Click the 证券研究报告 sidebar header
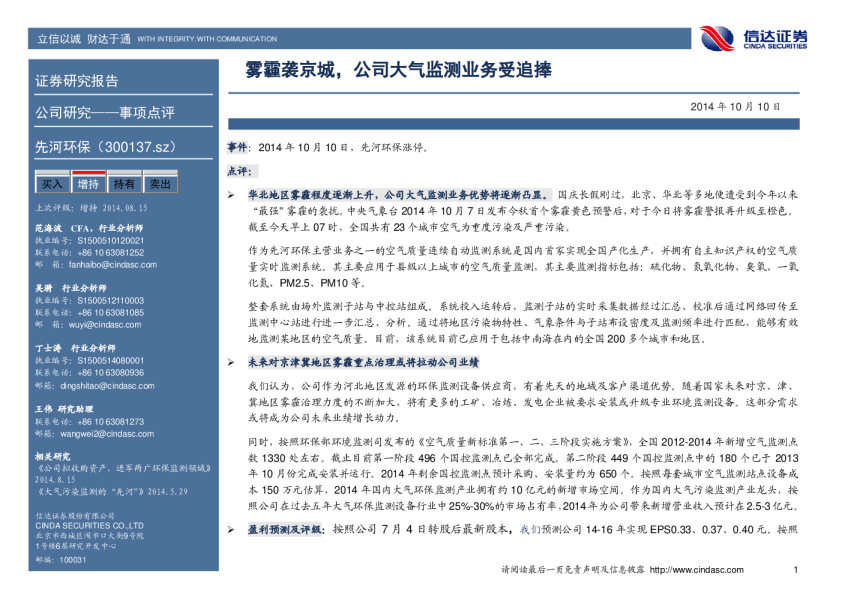Viewport: 842px width, 595px height. click(77, 81)
